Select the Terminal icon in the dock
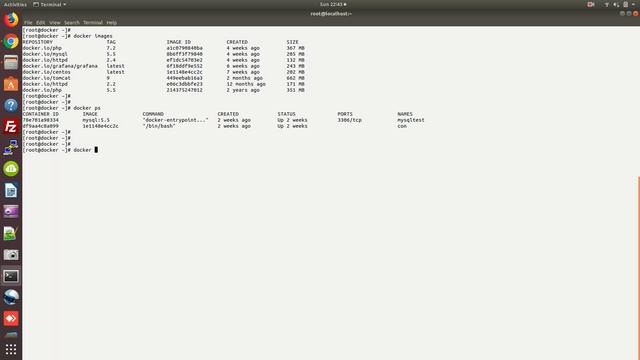640x360 pixels. [x=11, y=276]
